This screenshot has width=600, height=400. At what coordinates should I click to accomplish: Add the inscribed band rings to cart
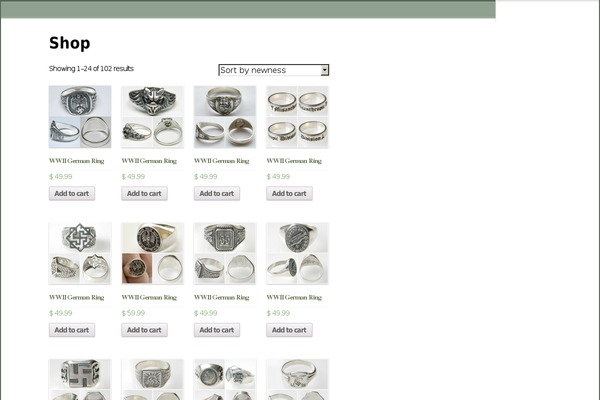coord(289,193)
